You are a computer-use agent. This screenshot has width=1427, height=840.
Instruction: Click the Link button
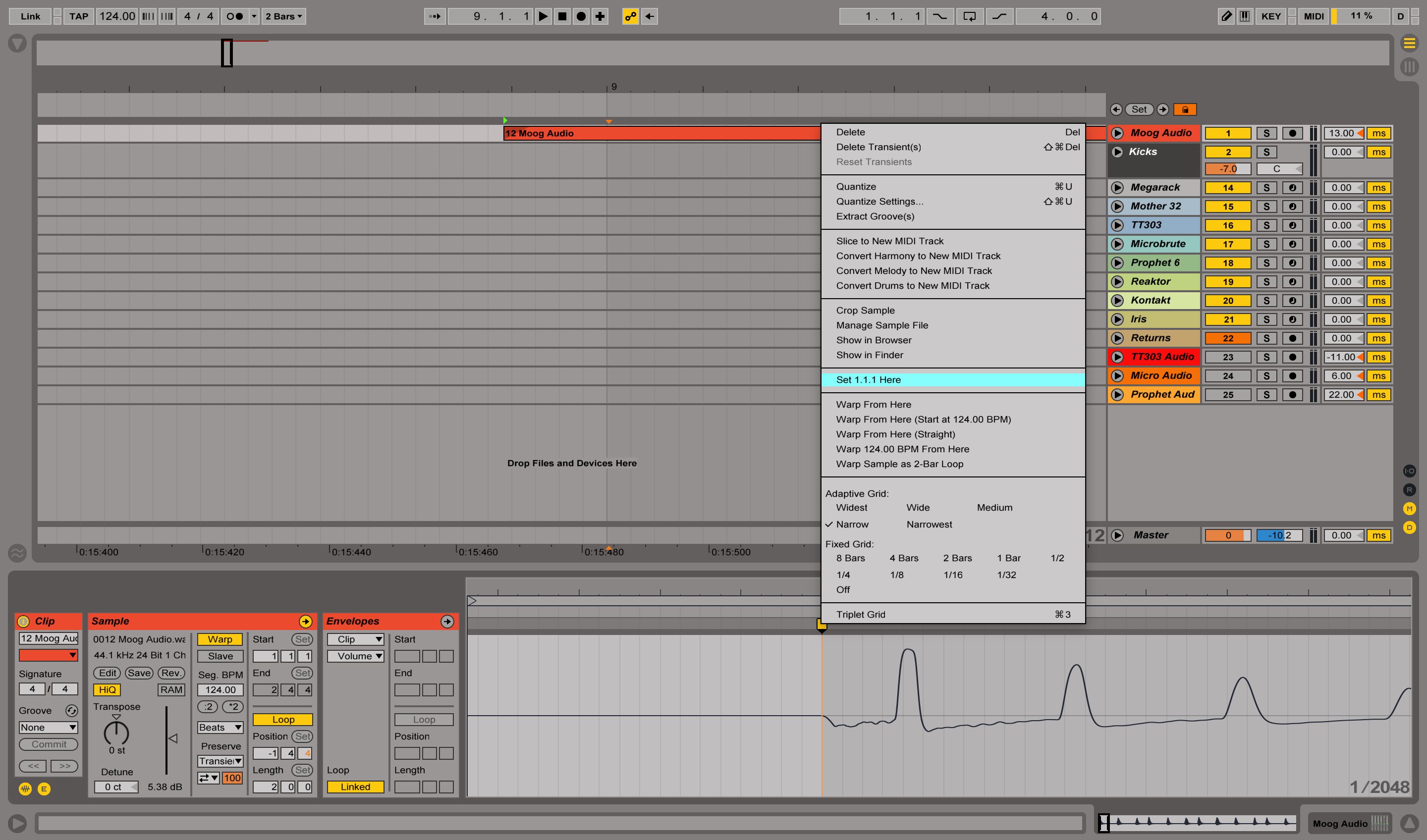click(30, 16)
